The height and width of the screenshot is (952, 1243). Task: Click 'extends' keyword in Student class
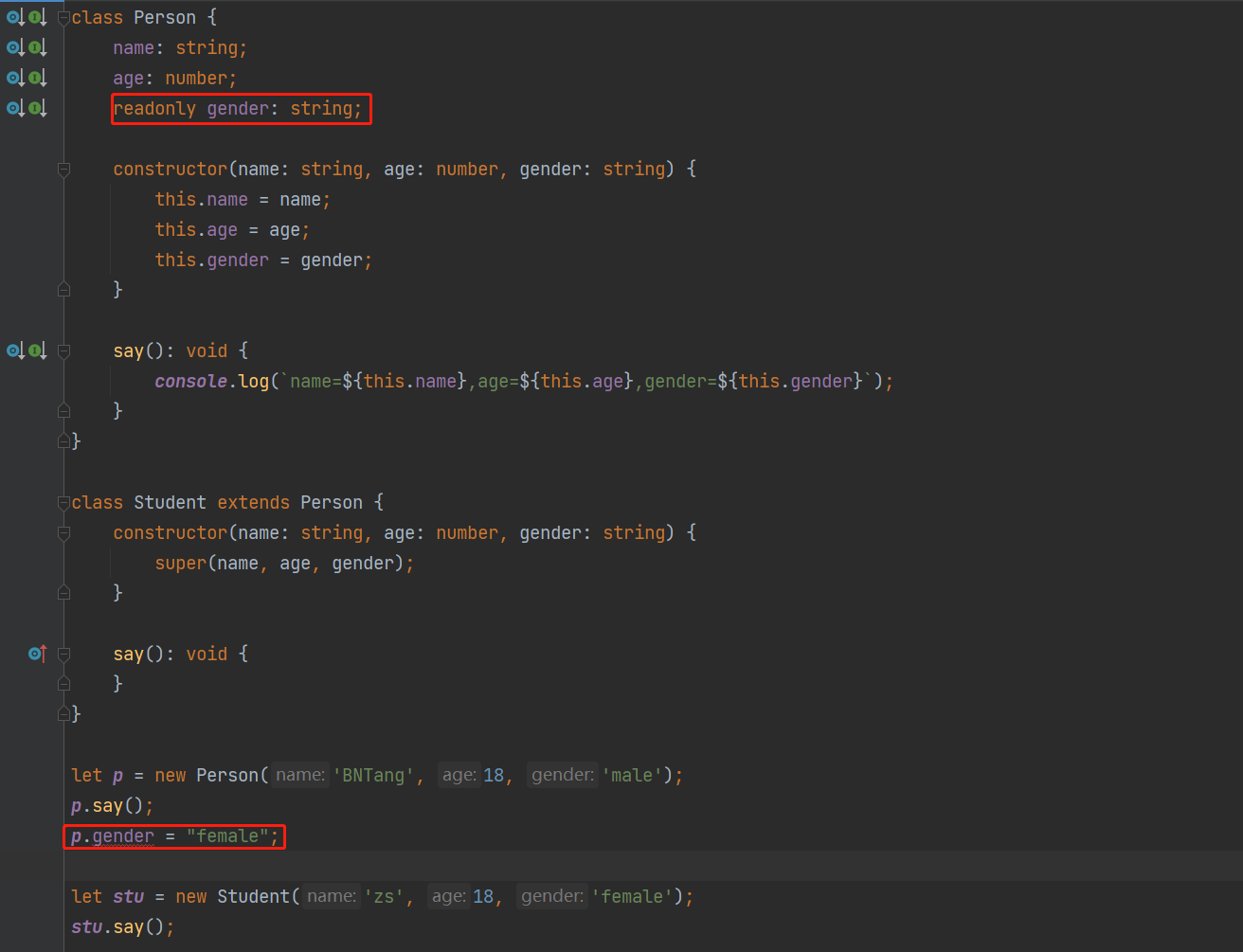coord(254,502)
